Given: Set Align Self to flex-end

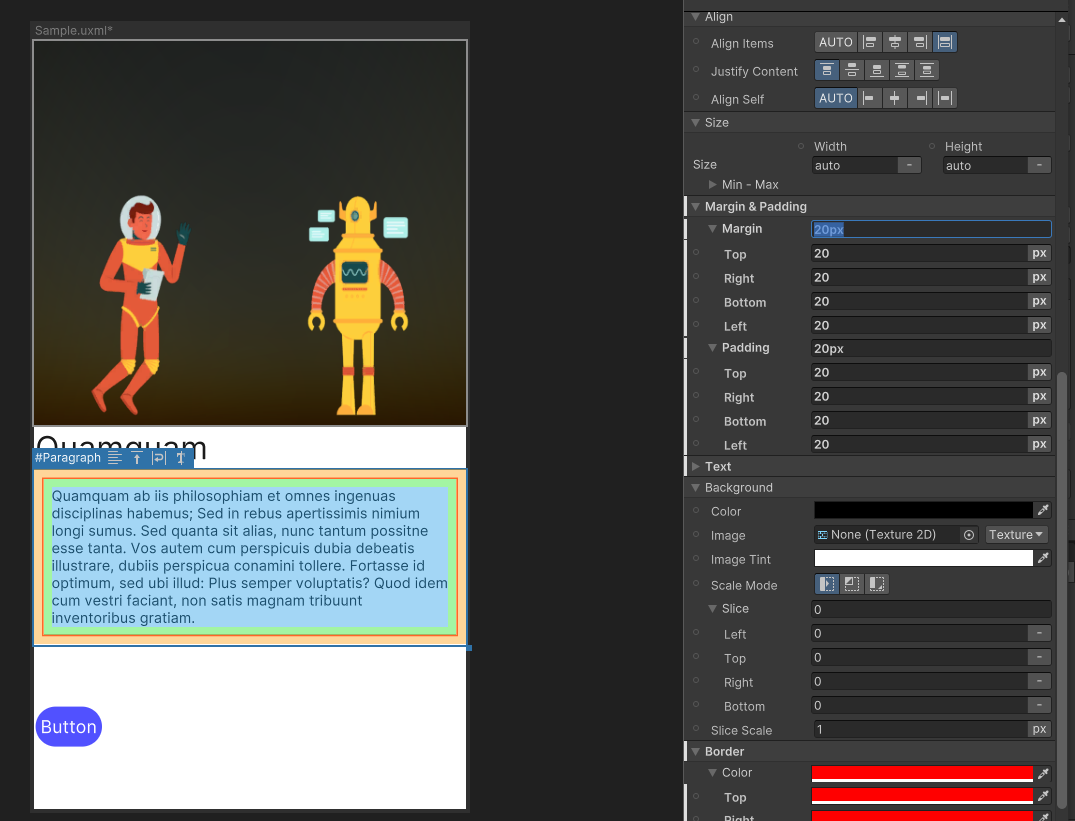Looking at the screenshot, I should pyautogui.click(x=919, y=99).
